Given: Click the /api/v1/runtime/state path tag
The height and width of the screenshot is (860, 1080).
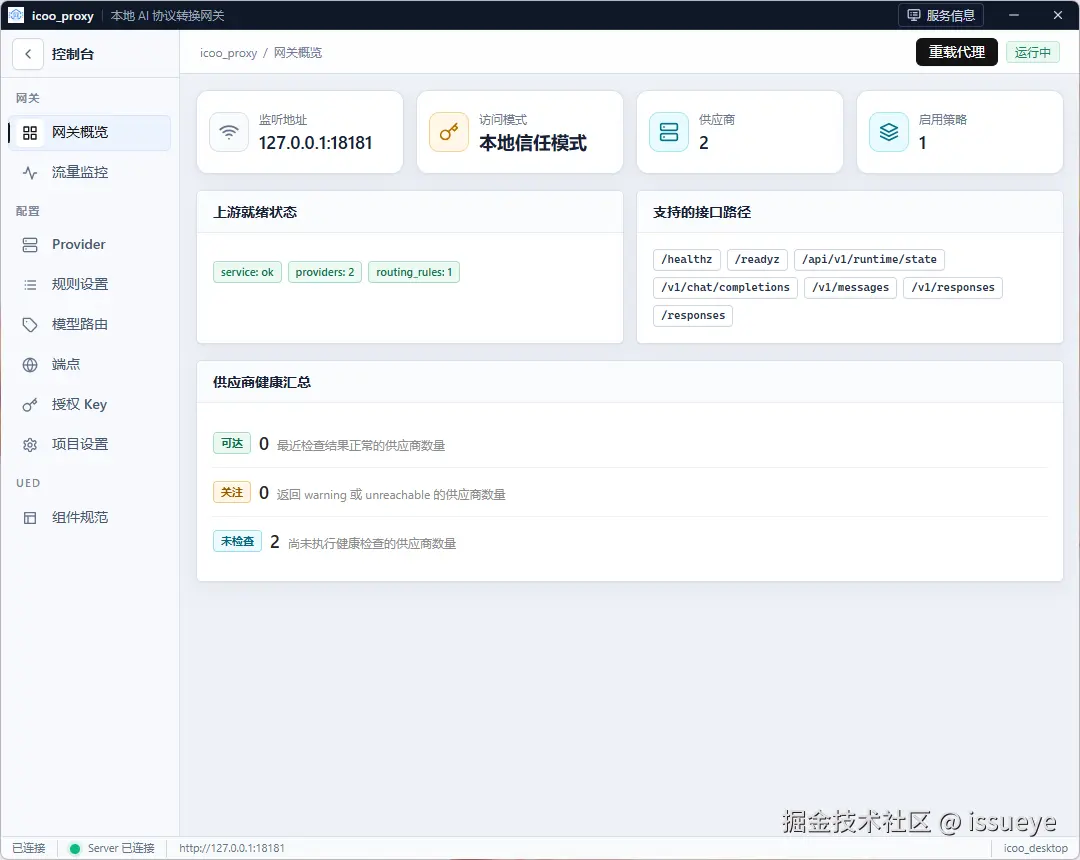Looking at the screenshot, I should [869, 260].
